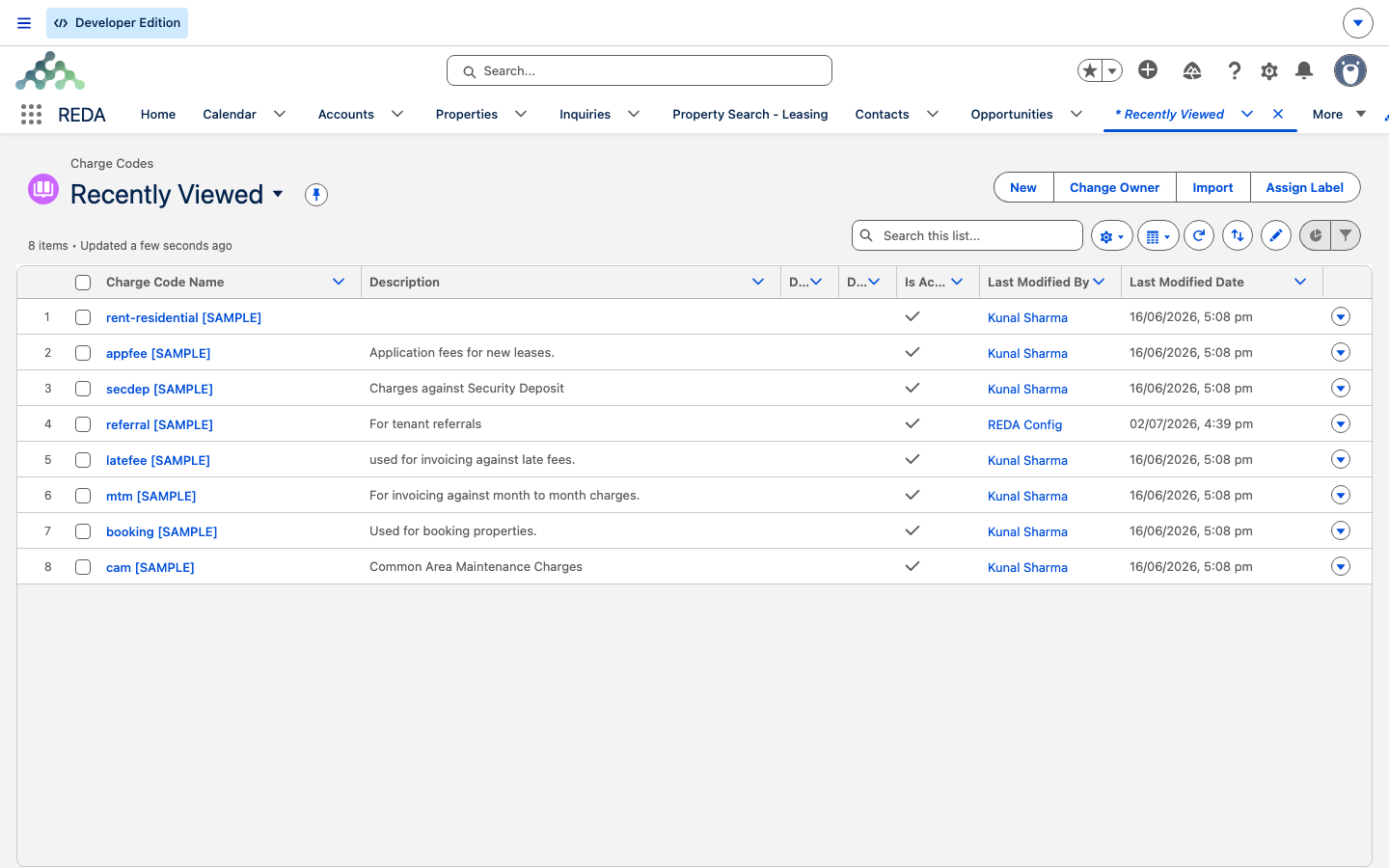Open the Home tab
Viewport: 1389px width, 868px height.
[158, 114]
